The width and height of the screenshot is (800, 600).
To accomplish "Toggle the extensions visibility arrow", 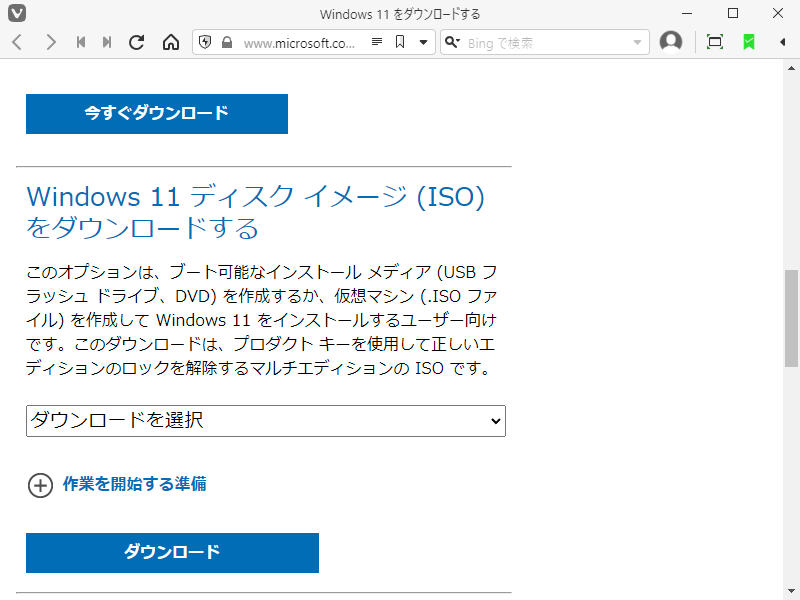I will click(782, 42).
